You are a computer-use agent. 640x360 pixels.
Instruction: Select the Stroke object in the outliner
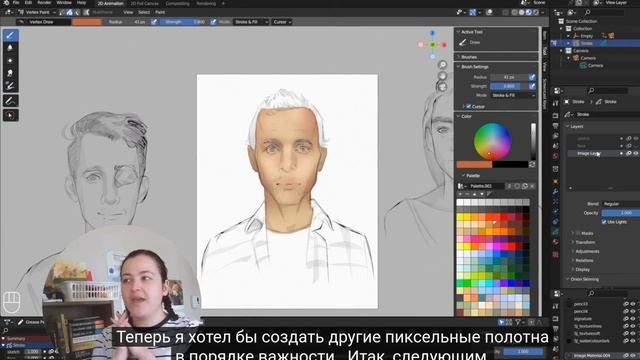(587, 43)
